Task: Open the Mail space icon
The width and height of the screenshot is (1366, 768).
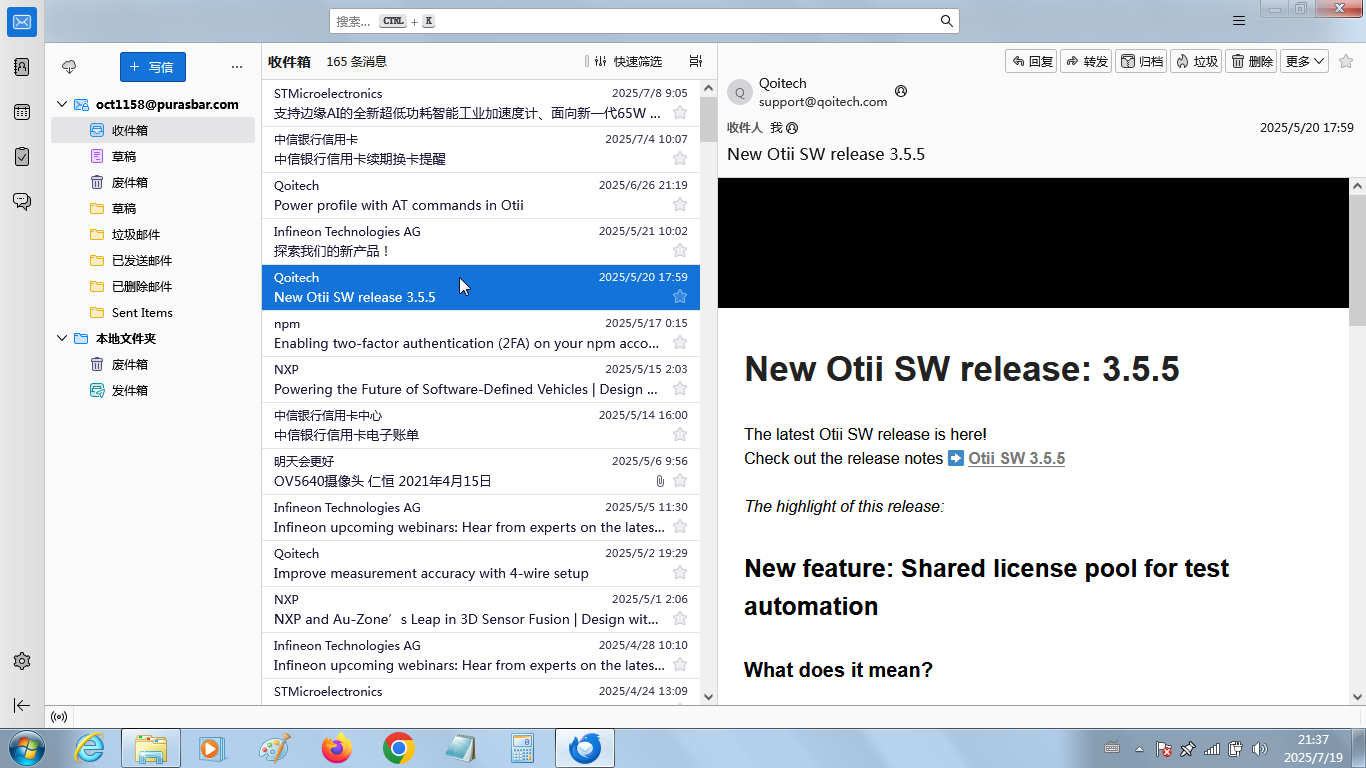Action: (x=22, y=22)
